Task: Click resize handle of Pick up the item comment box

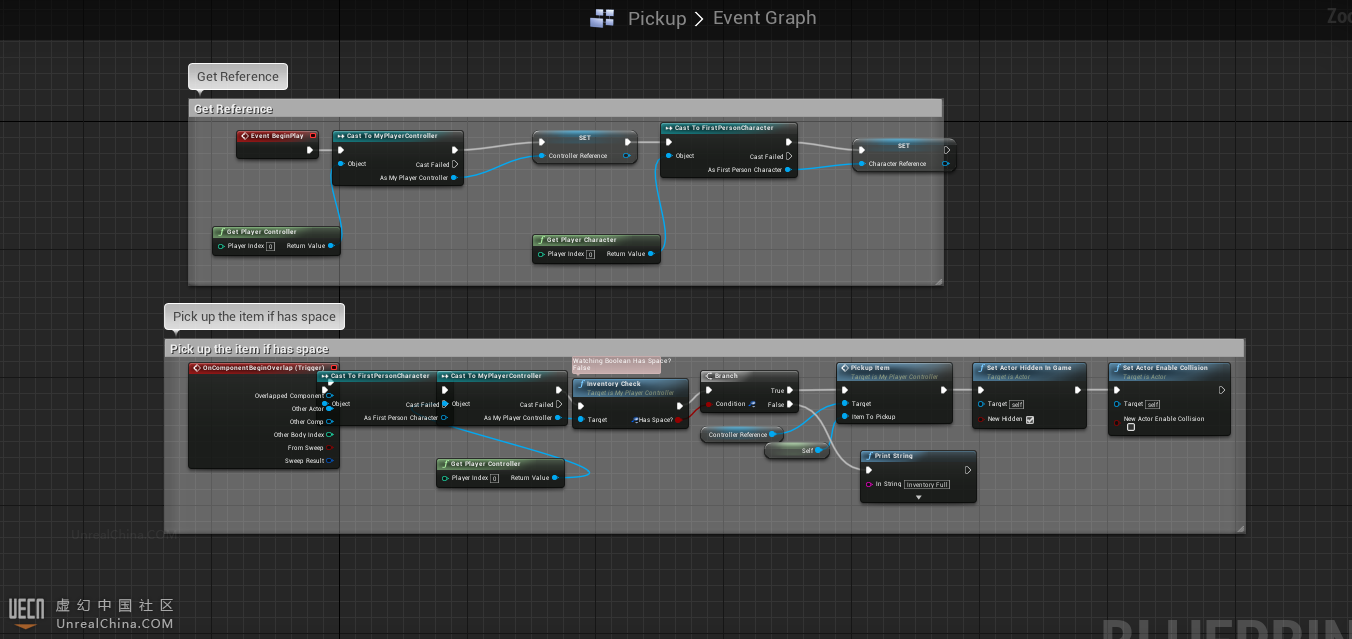Action: click(x=1240, y=529)
